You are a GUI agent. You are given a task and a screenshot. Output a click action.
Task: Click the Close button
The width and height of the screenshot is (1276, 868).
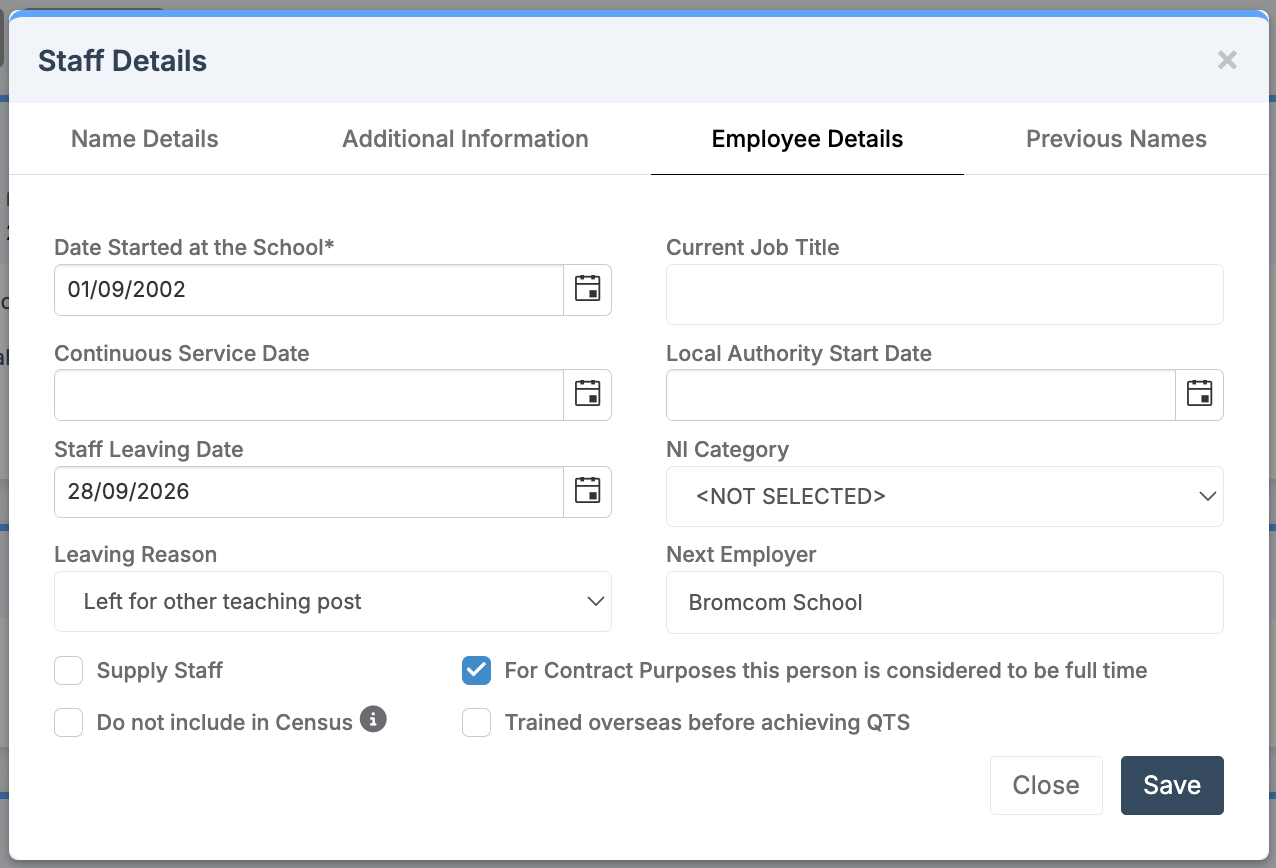[x=1046, y=785]
